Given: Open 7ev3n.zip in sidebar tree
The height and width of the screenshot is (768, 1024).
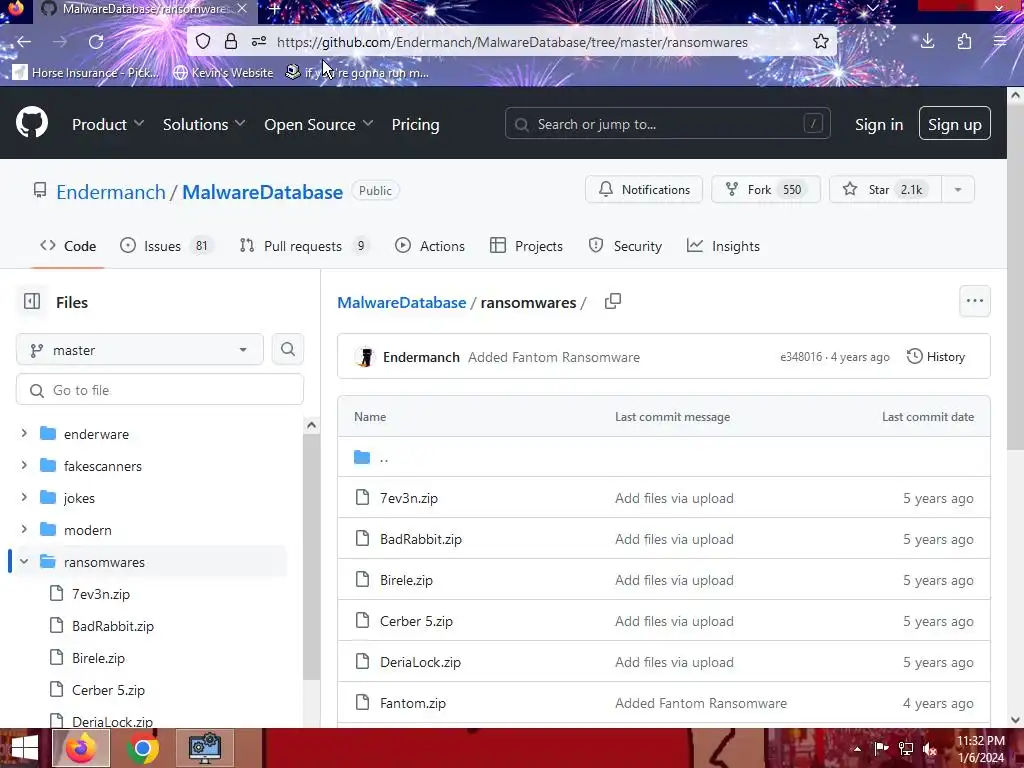Looking at the screenshot, I should pos(101,594).
